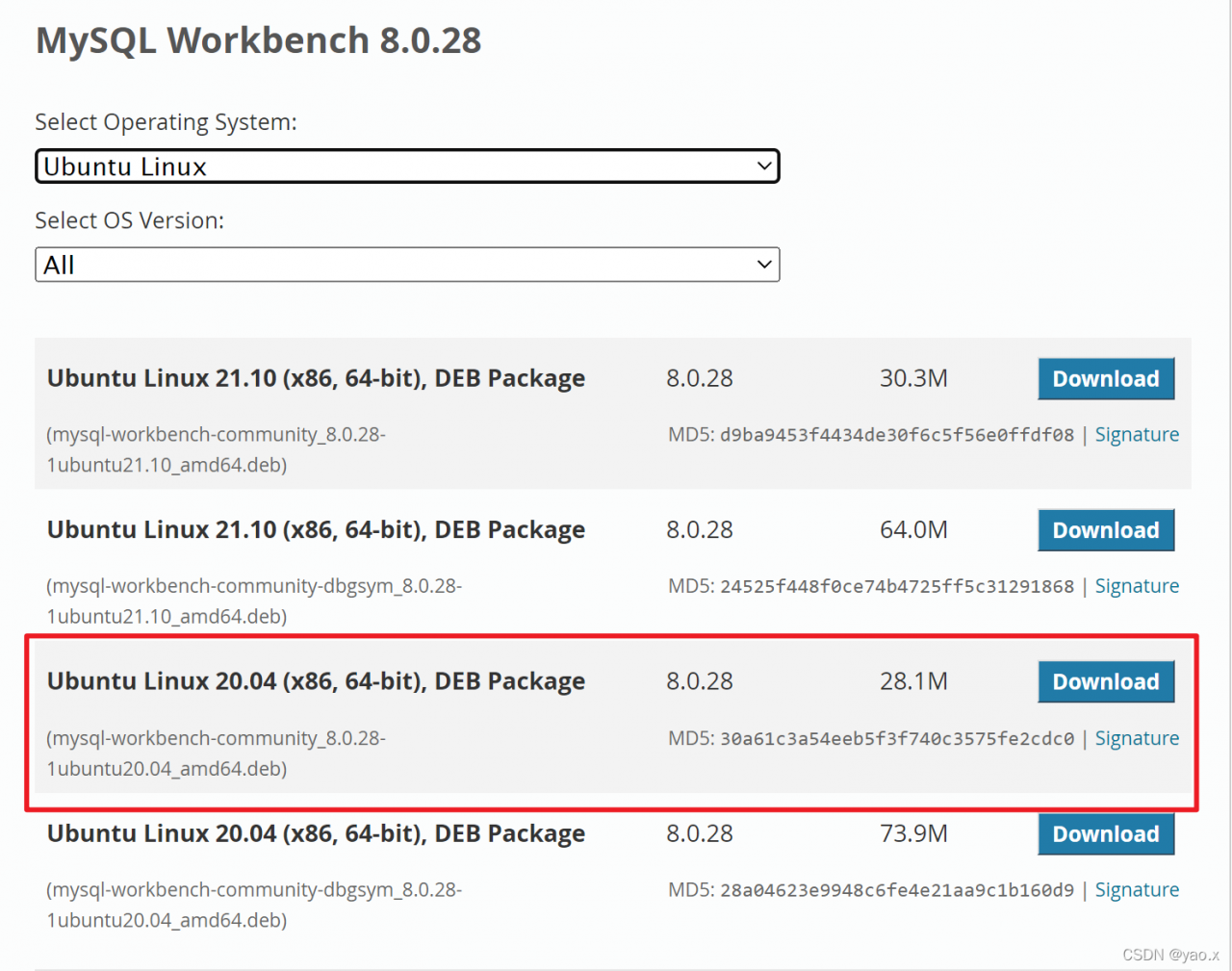This screenshot has height=971, width=1232.
Task: Click the MySQL Workbench 8.0.28 heading
Action: pyautogui.click(x=258, y=40)
